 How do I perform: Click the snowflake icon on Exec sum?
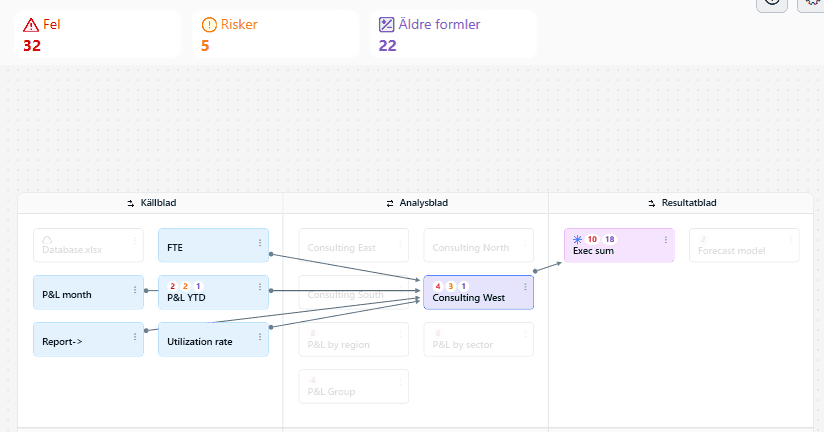(578, 239)
